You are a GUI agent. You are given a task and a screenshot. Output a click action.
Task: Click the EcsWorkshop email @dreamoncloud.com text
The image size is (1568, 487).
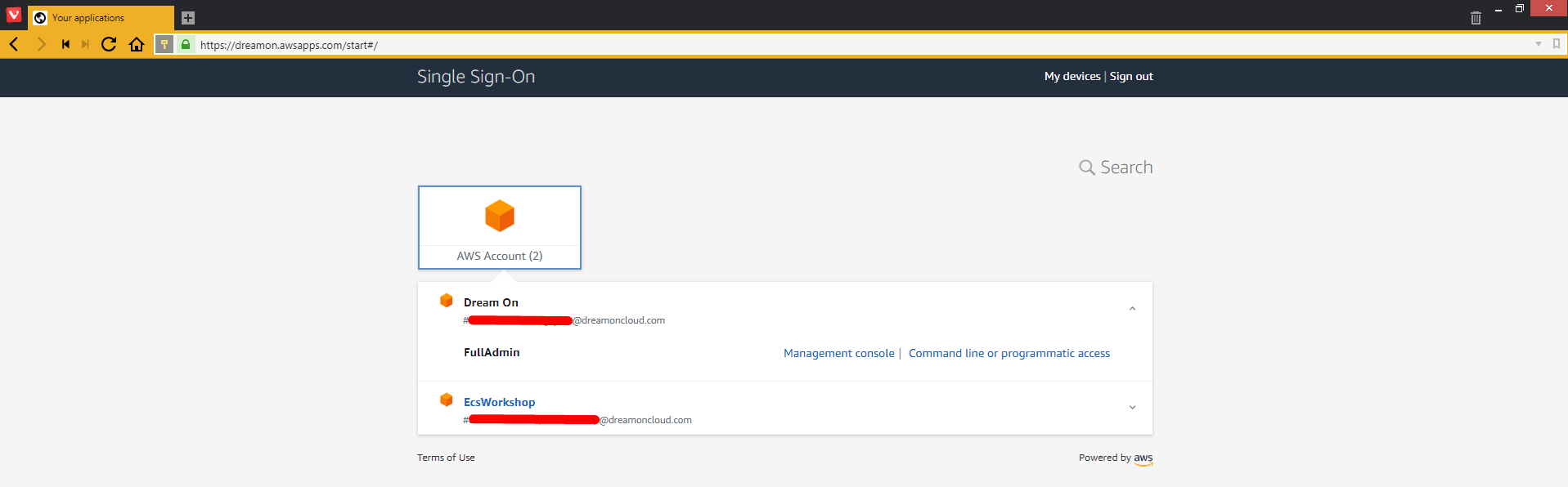[645, 420]
